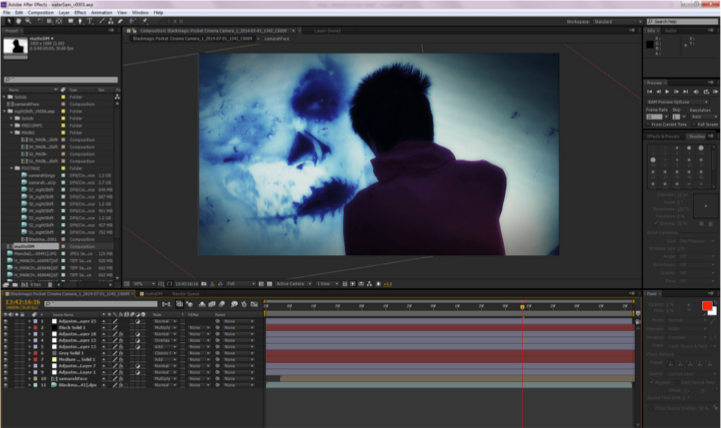This screenshot has width=721, height=428.
Task: Open blend mode dropdown for layer 4 Overlay
Action: tap(166, 340)
